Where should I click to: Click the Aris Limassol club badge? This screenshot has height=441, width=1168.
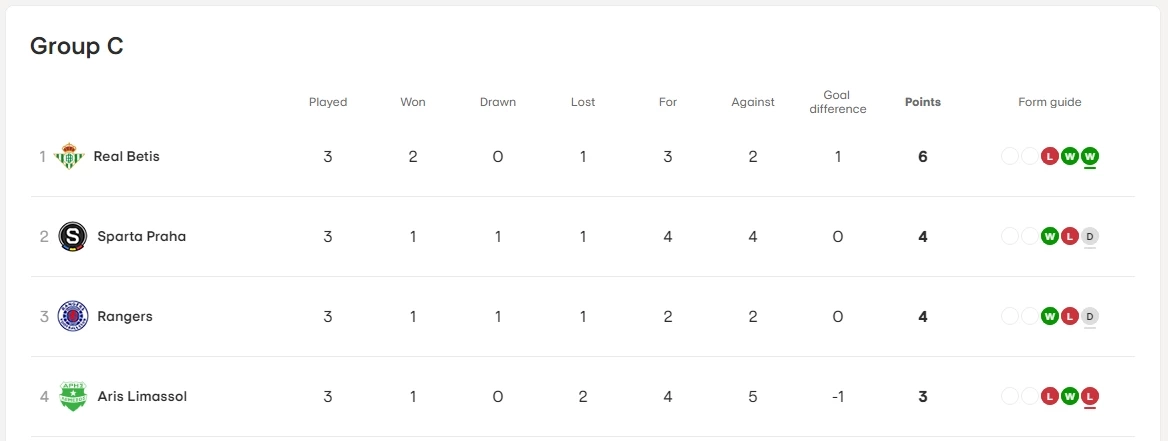[72, 396]
